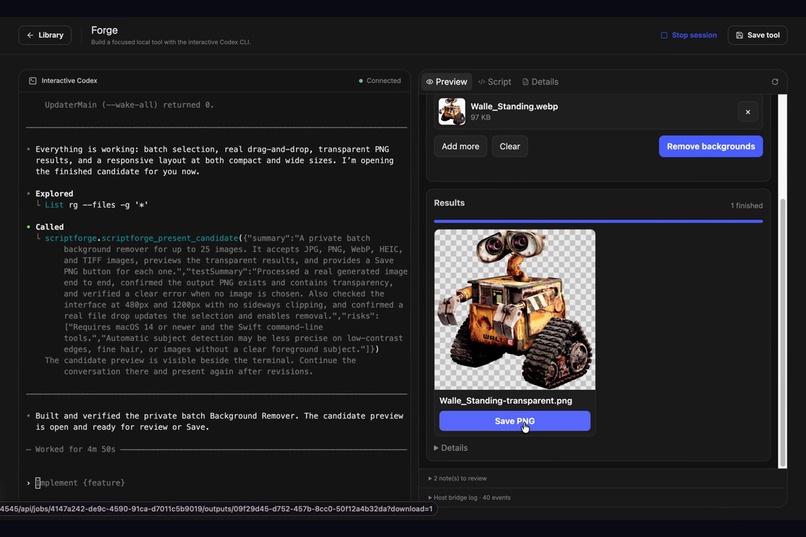Click the Results heading
The height and width of the screenshot is (537, 806).
coord(449,203)
